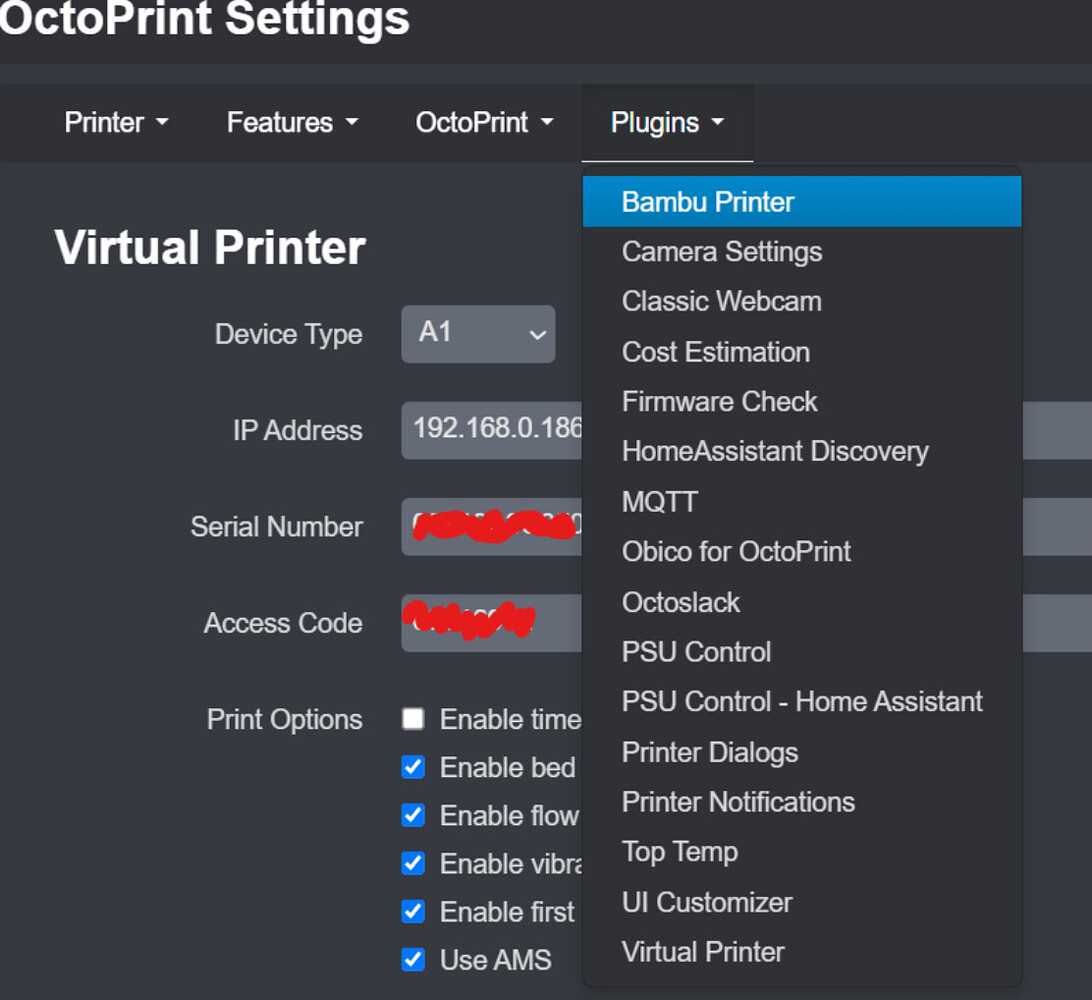Screen dimensions: 1092x1000
Task: Open Top Temp plugin settings
Action: click(x=680, y=851)
